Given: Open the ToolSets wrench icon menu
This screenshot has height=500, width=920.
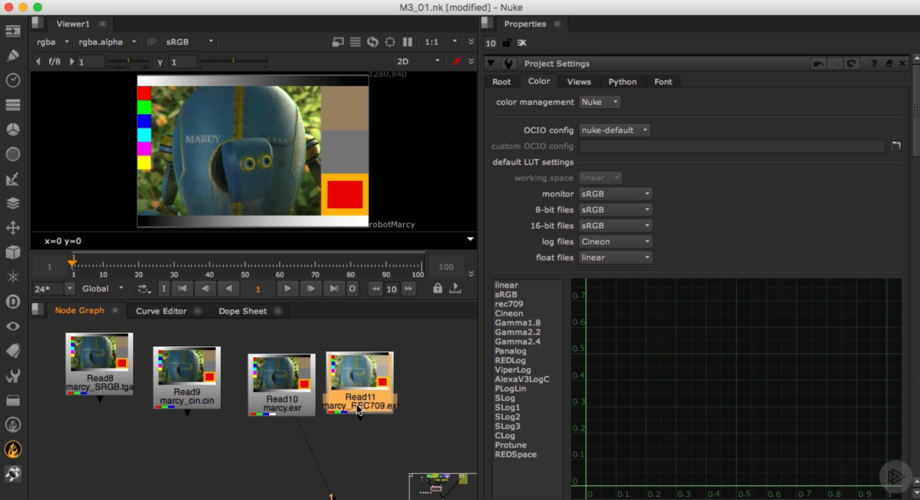Looking at the screenshot, I should coord(13,376).
